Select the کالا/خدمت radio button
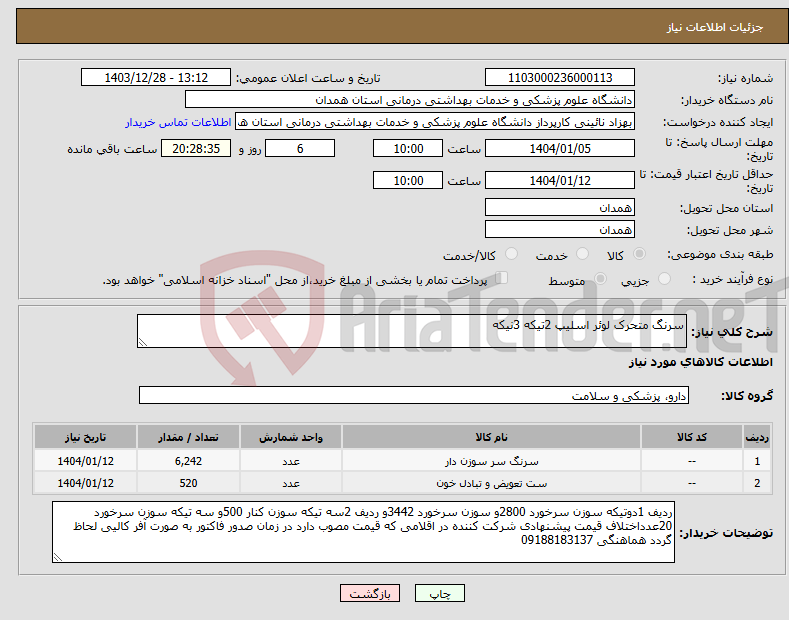Screen dimensions: 789x620 click(x=511, y=254)
